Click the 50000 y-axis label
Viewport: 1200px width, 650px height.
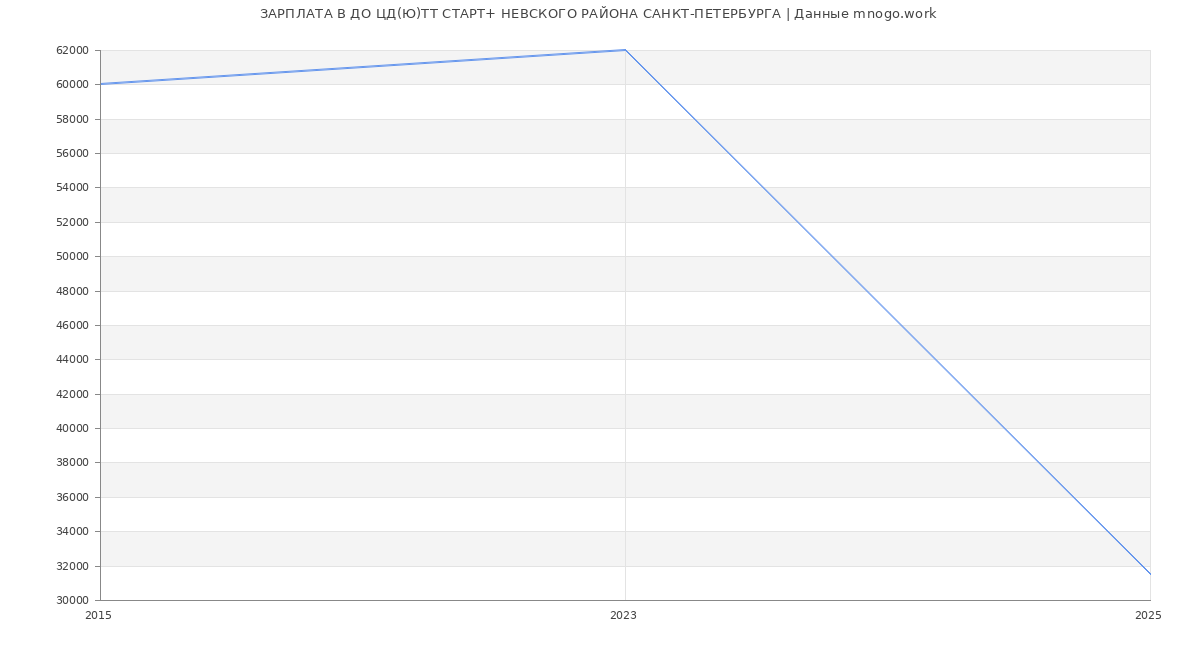tap(72, 256)
